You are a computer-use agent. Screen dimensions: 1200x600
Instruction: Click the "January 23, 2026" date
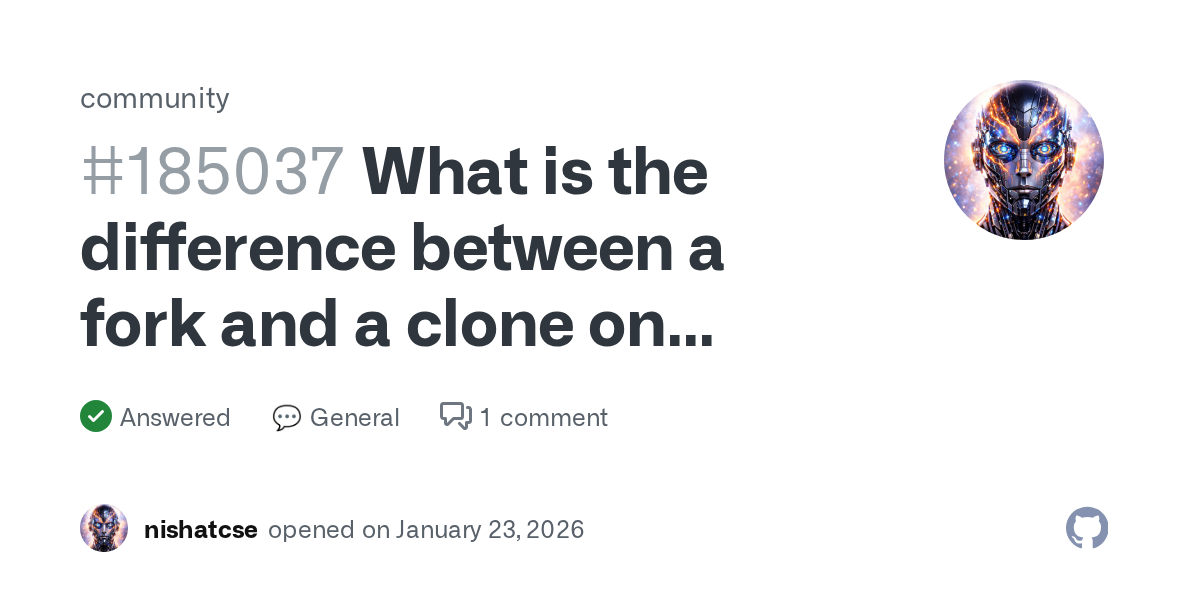(x=490, y=529)
